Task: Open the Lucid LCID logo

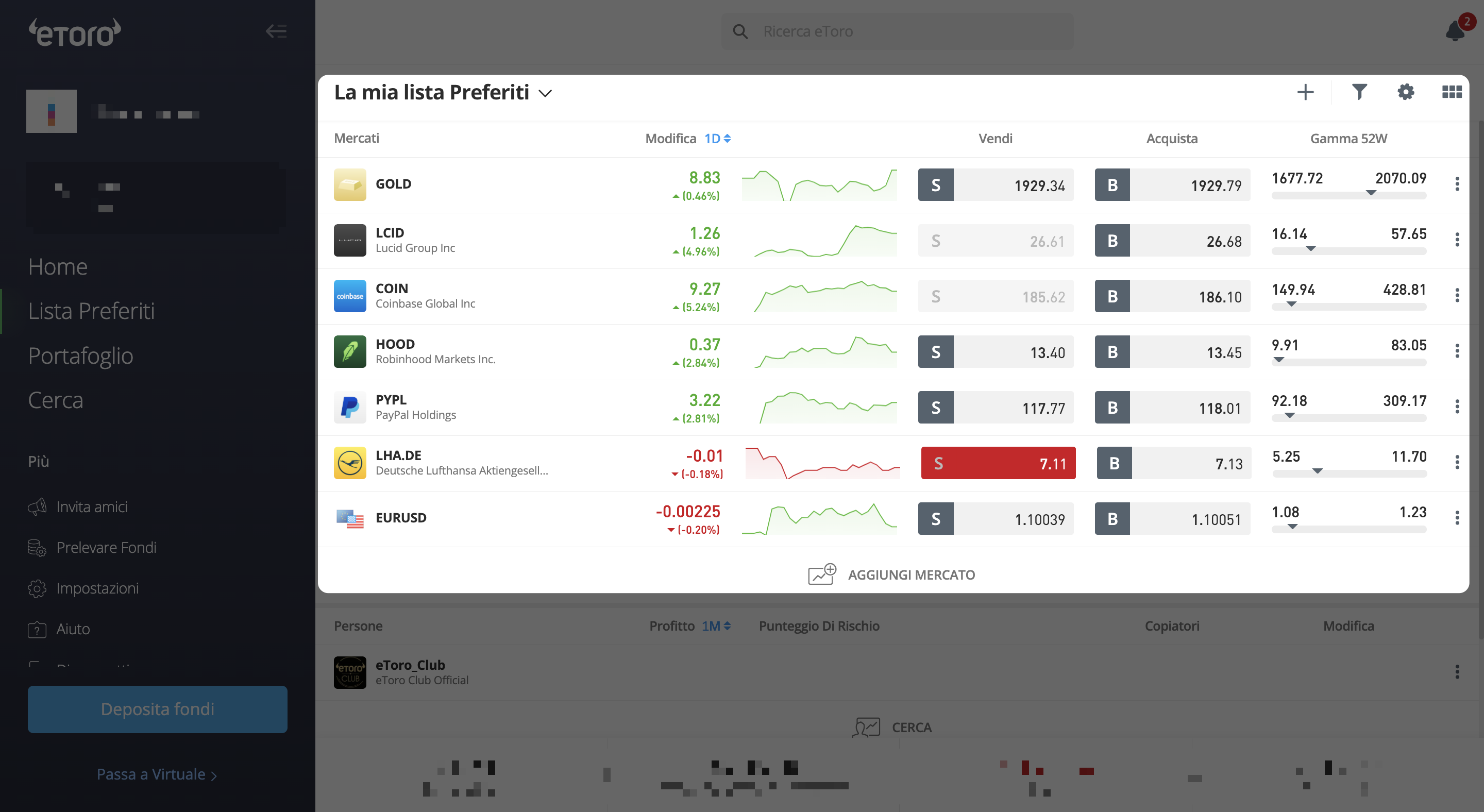Action: pyautogui.click(x=350, y=240)
